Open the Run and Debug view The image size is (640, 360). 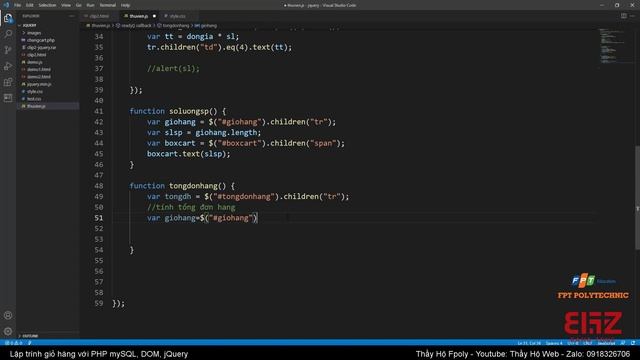click(x=8, y=66)
